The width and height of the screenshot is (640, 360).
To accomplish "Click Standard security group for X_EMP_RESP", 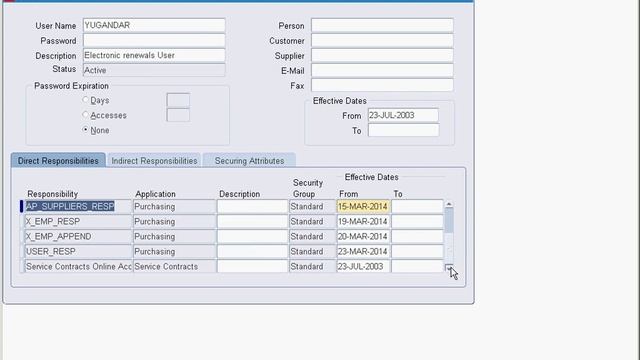I will 313,222.
